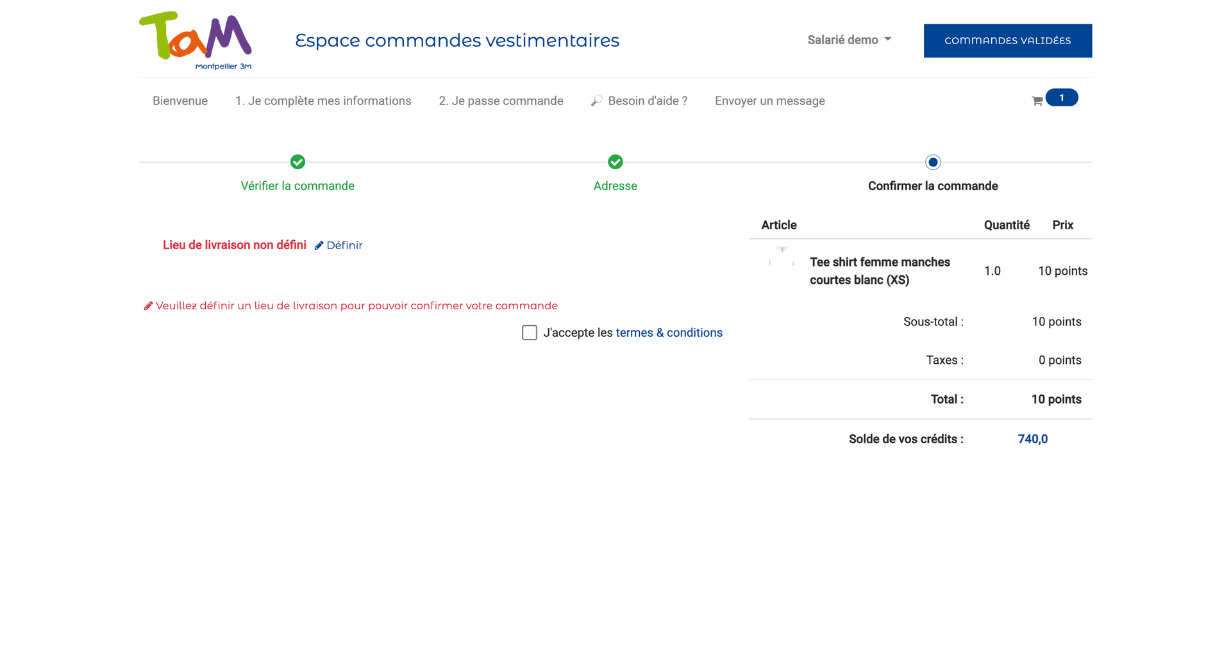
Task: Open Envoyer un message page
Action: pos(770,101)
